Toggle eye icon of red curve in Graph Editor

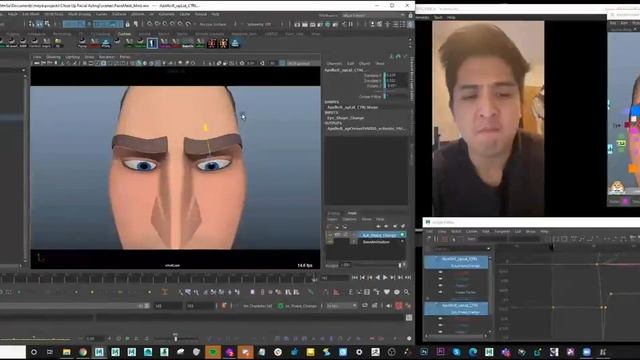440,272
